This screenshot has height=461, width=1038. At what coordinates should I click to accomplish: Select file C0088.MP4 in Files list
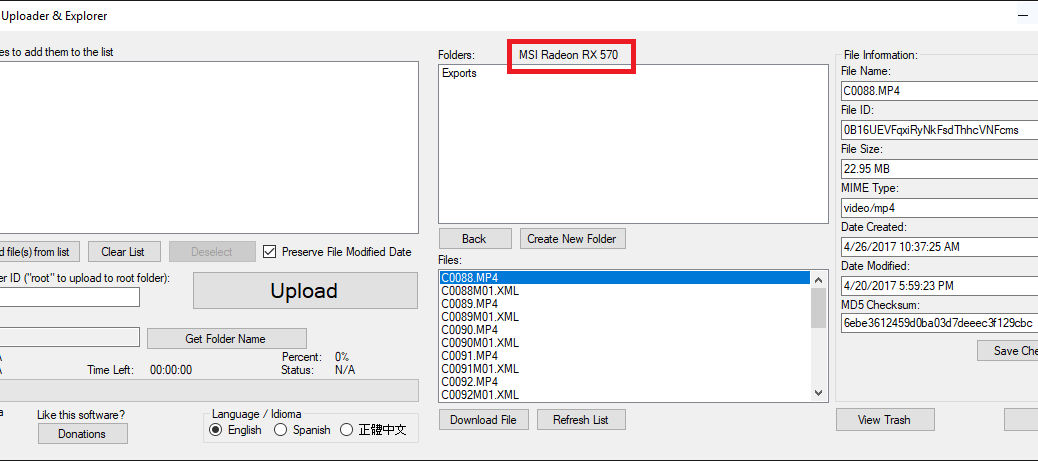coord(624,278)
